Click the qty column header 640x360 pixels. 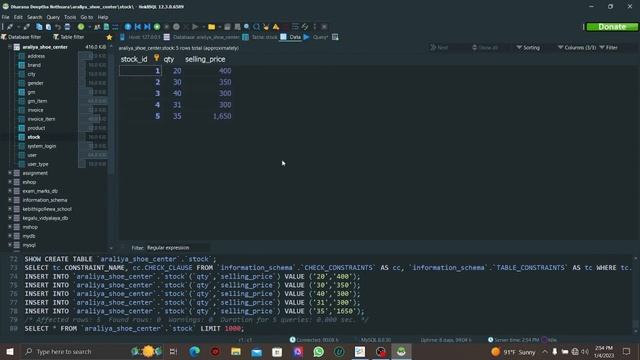[169, 59]
